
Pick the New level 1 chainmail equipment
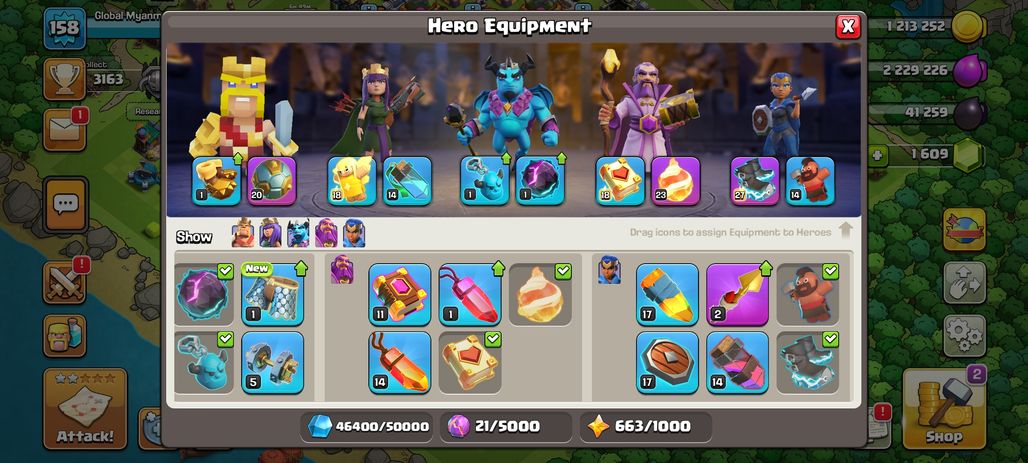pos(273,294)
